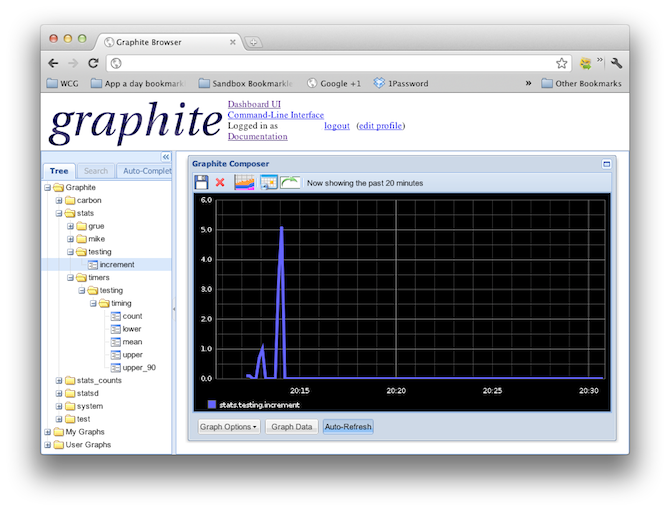
Task: Collapse the timing folder
Action: click(x=93, y=303)
